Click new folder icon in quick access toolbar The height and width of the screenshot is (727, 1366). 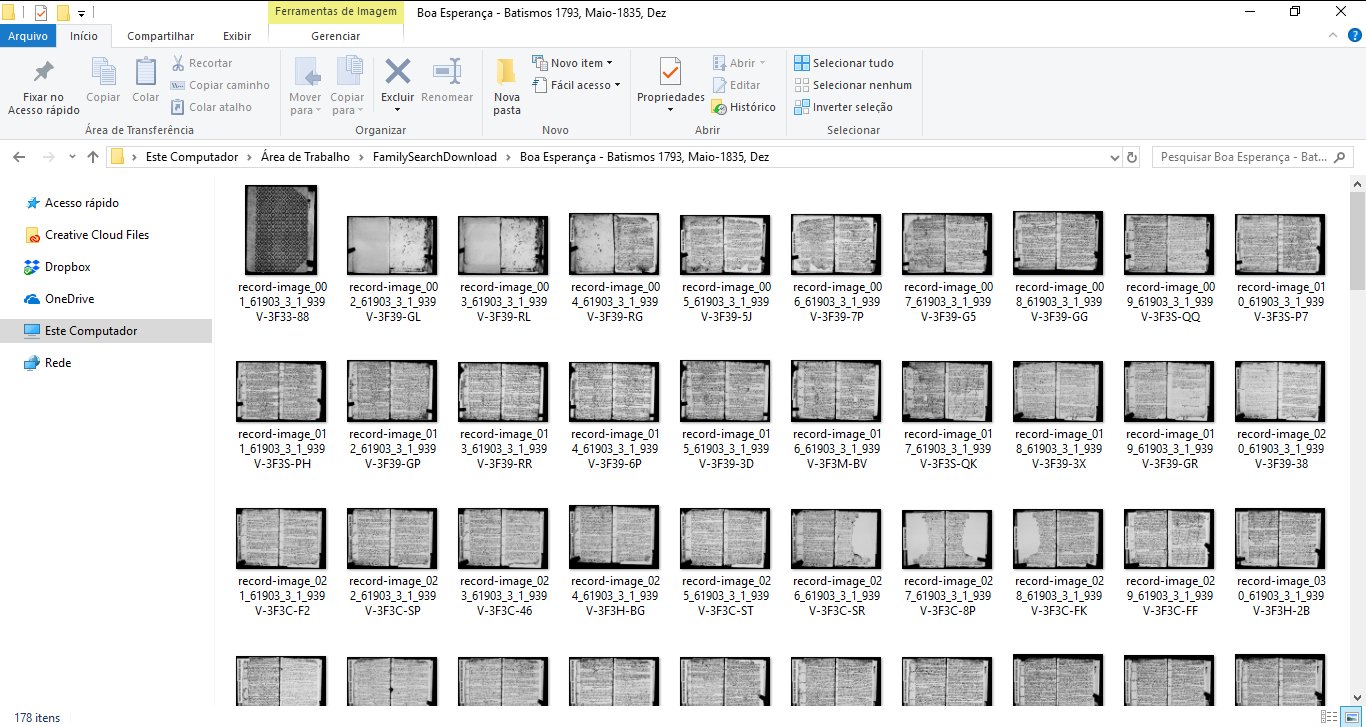[x=63, y=13]
